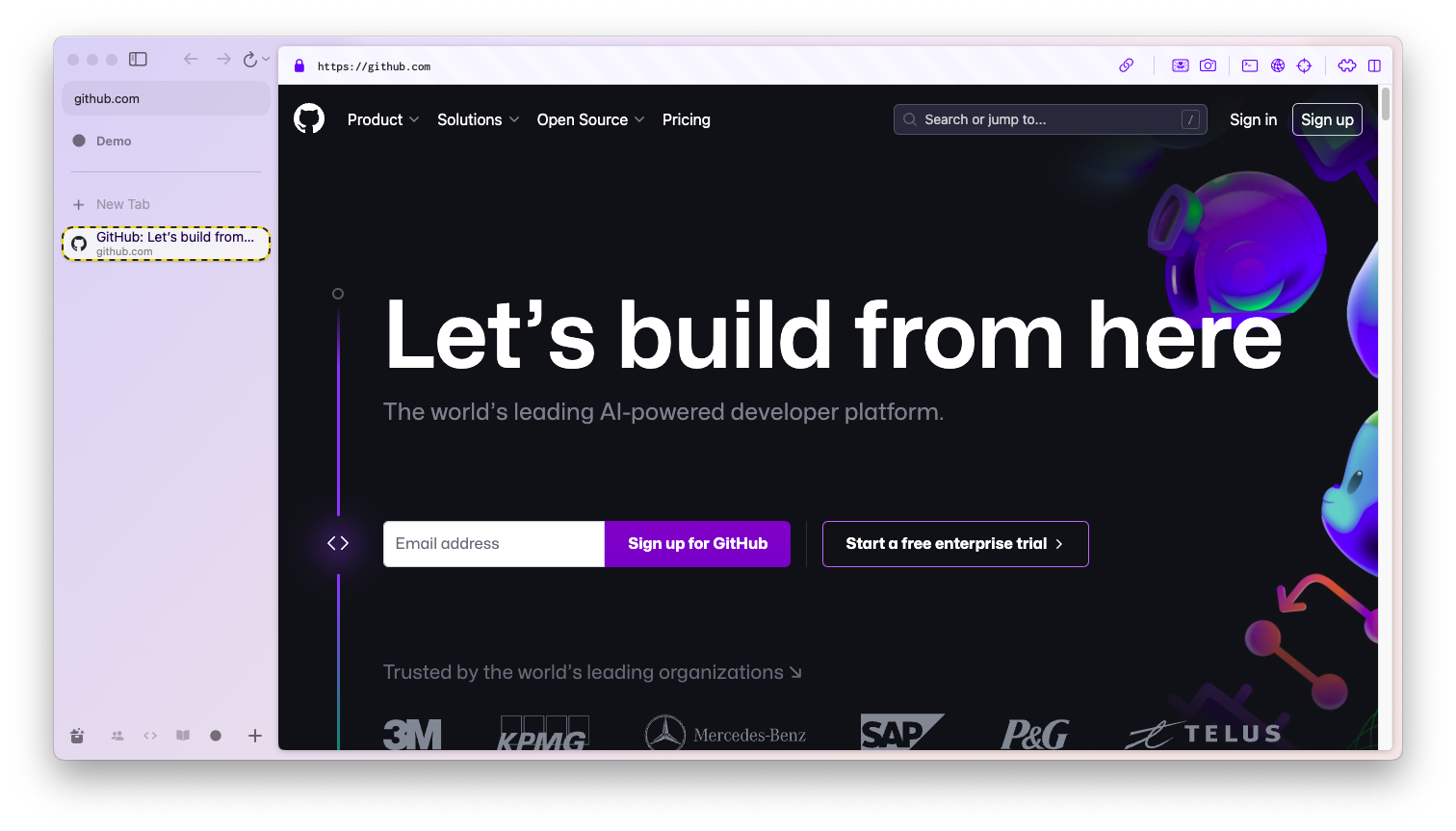Click the globe icon in toolbar
Image resolution: width=1456 pixels, height=831 pixels.
(x=1278, y=65)
